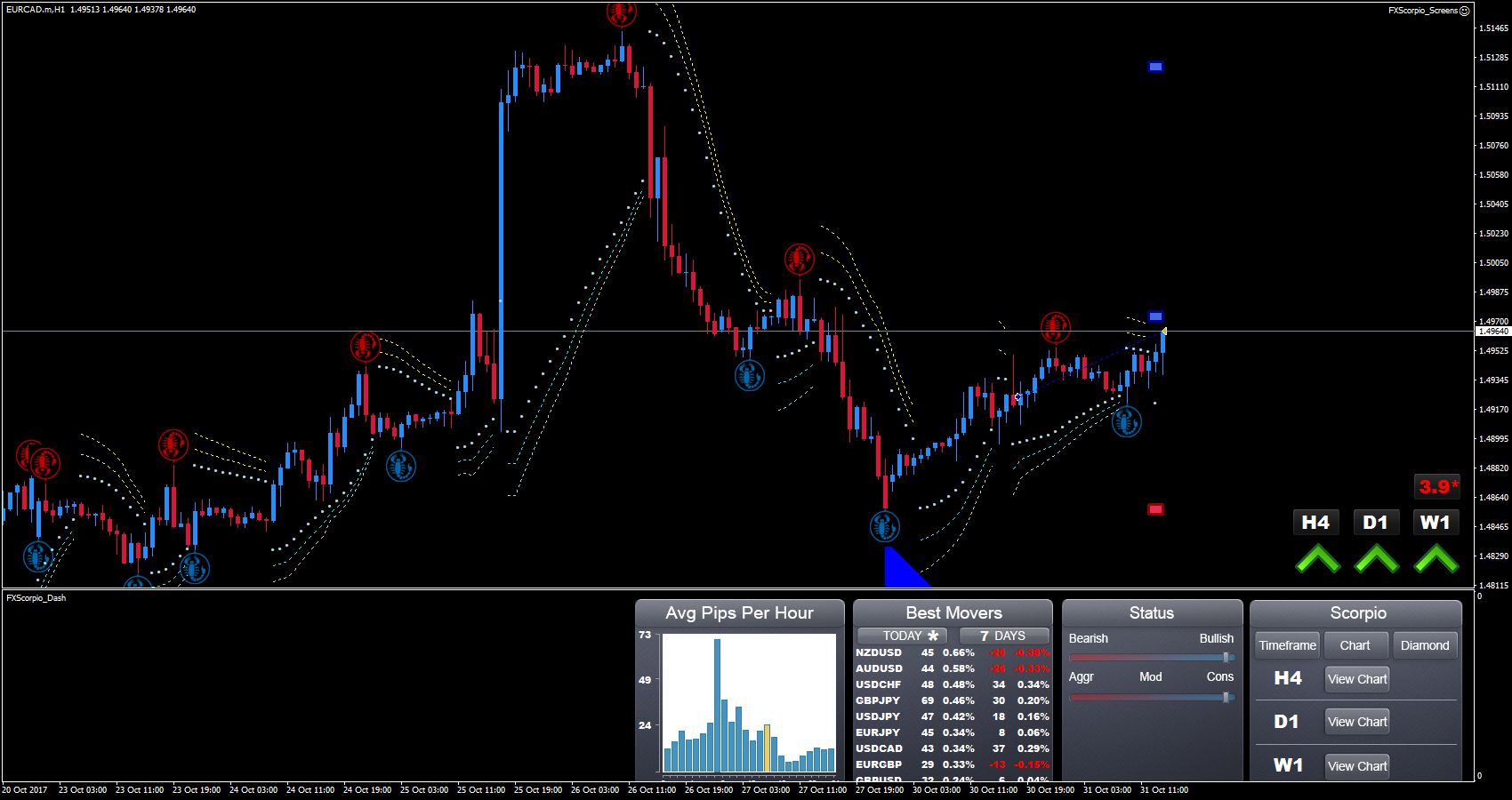Open View Chart for D1

[1356, 722]
